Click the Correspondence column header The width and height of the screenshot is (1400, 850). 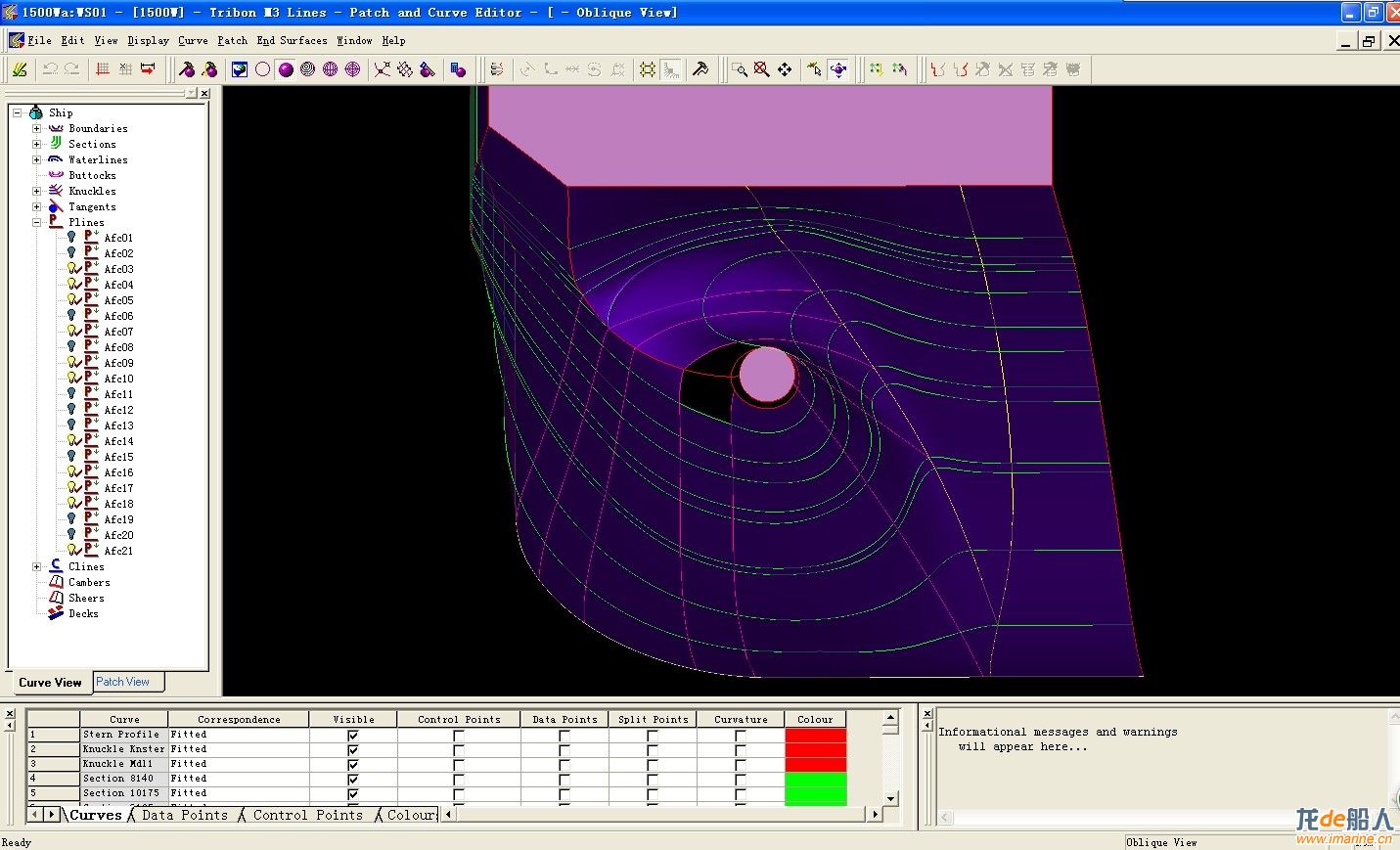tap(239, 719)
